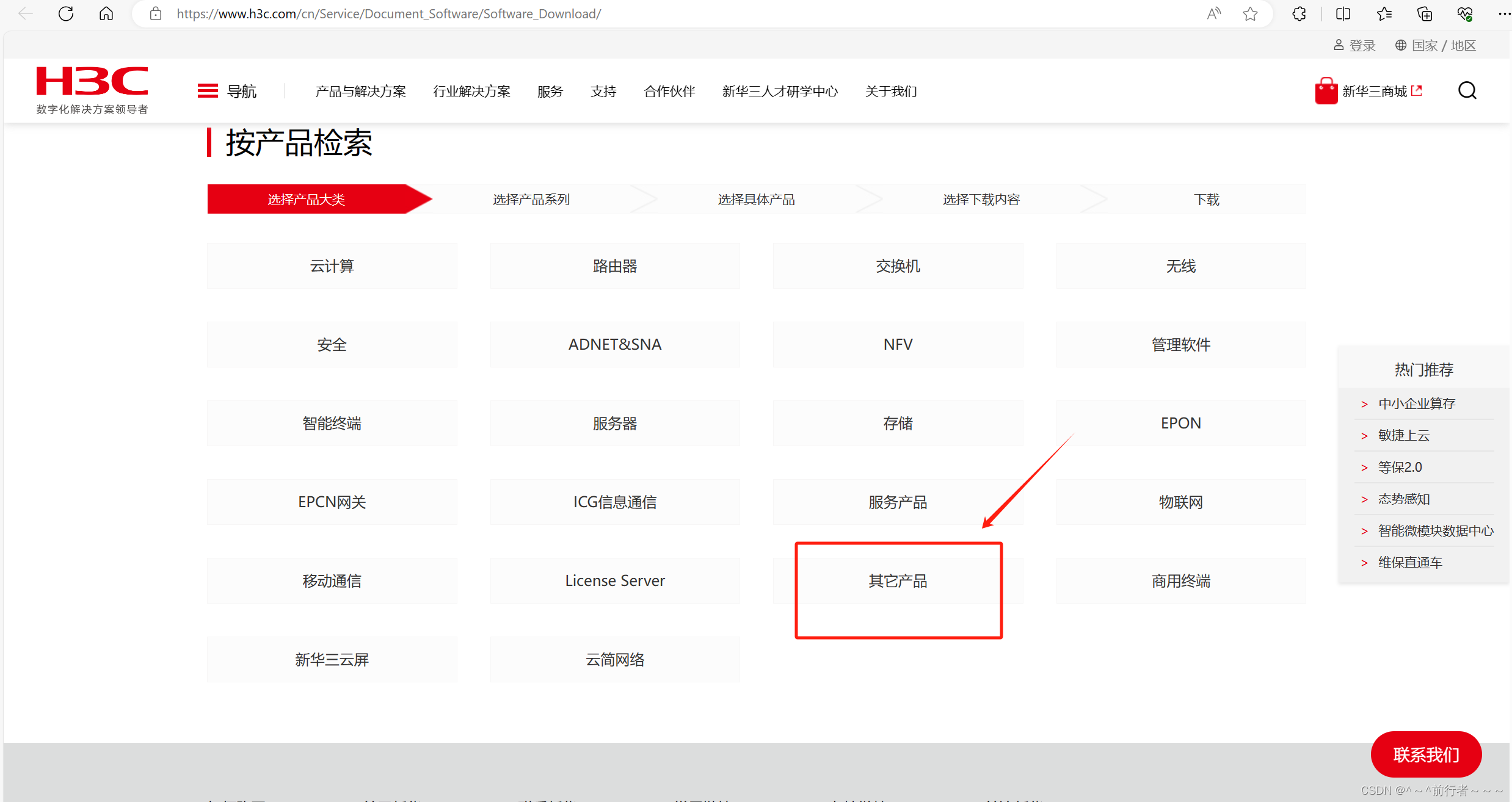
Task: Choose the 商用终端 category
Action: [1181, 580]
